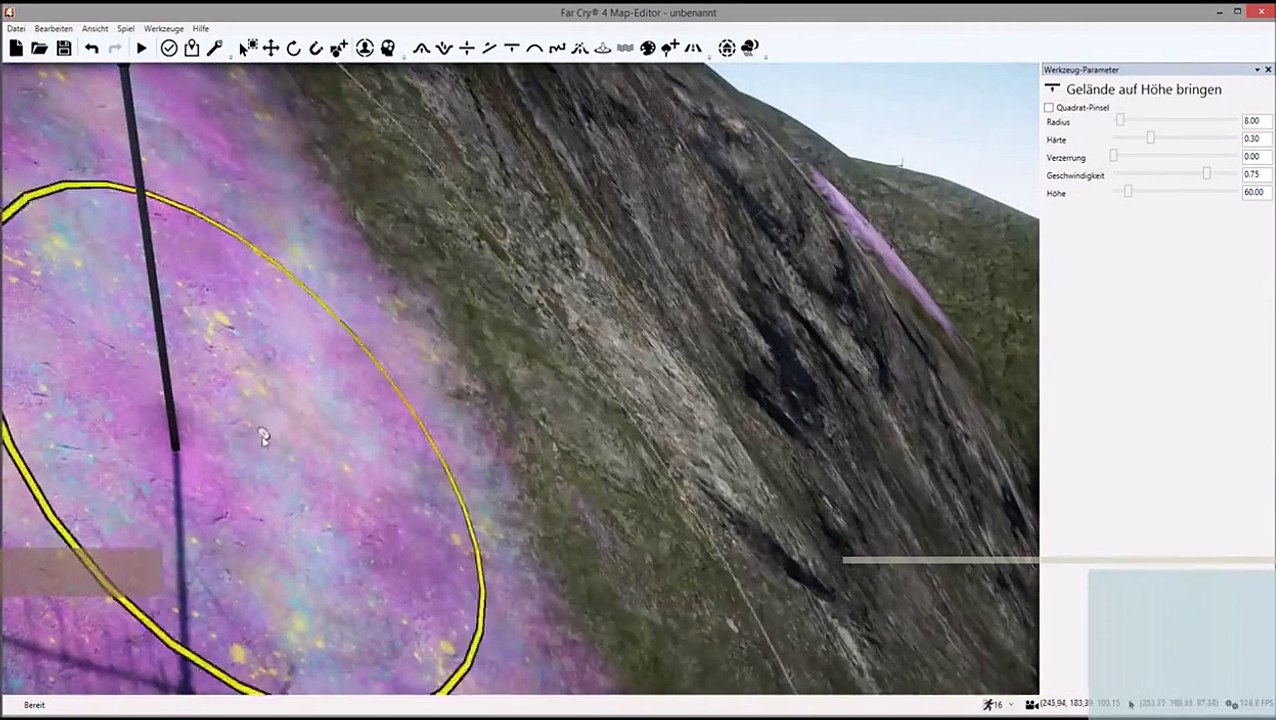Undo the last action
The height and width of the screenshot is (720, 1276).
pyautogui.click(x=91, y=48)
